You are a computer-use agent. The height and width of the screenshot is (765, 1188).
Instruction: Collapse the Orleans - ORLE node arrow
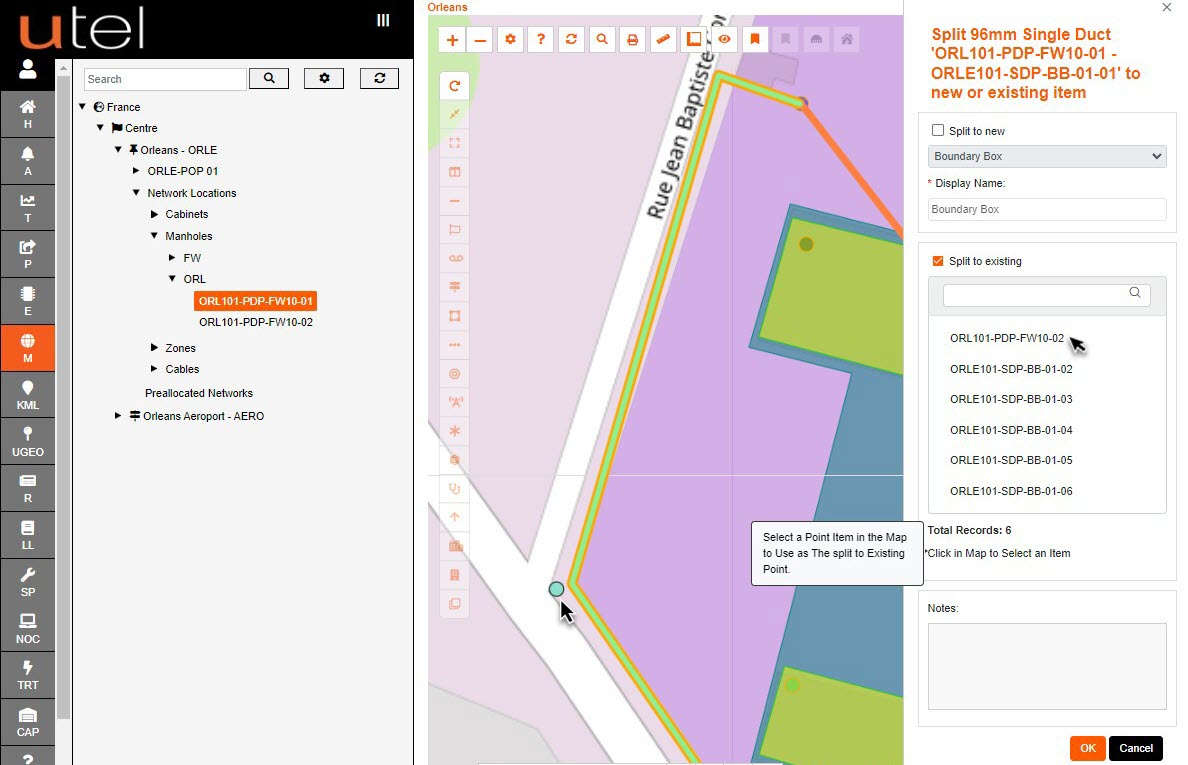(118, 149)
